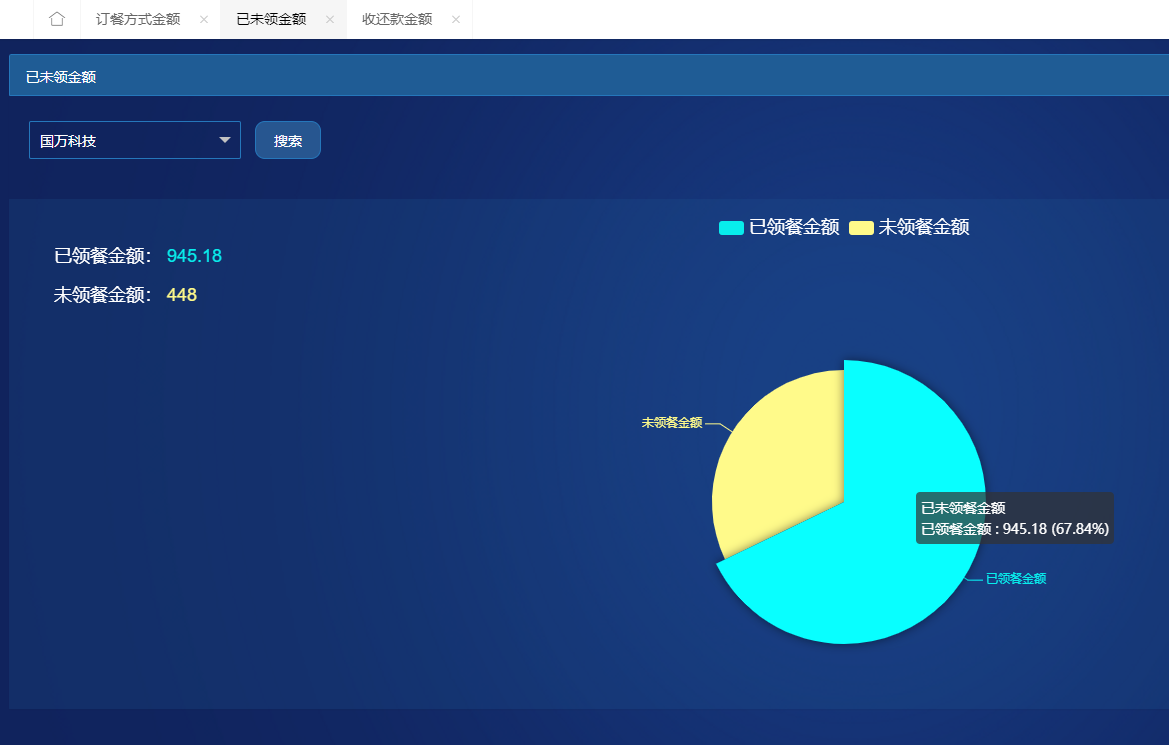
Task: Click the 已领餐金额 pie slice label
Action: [x=1016, y=579]
